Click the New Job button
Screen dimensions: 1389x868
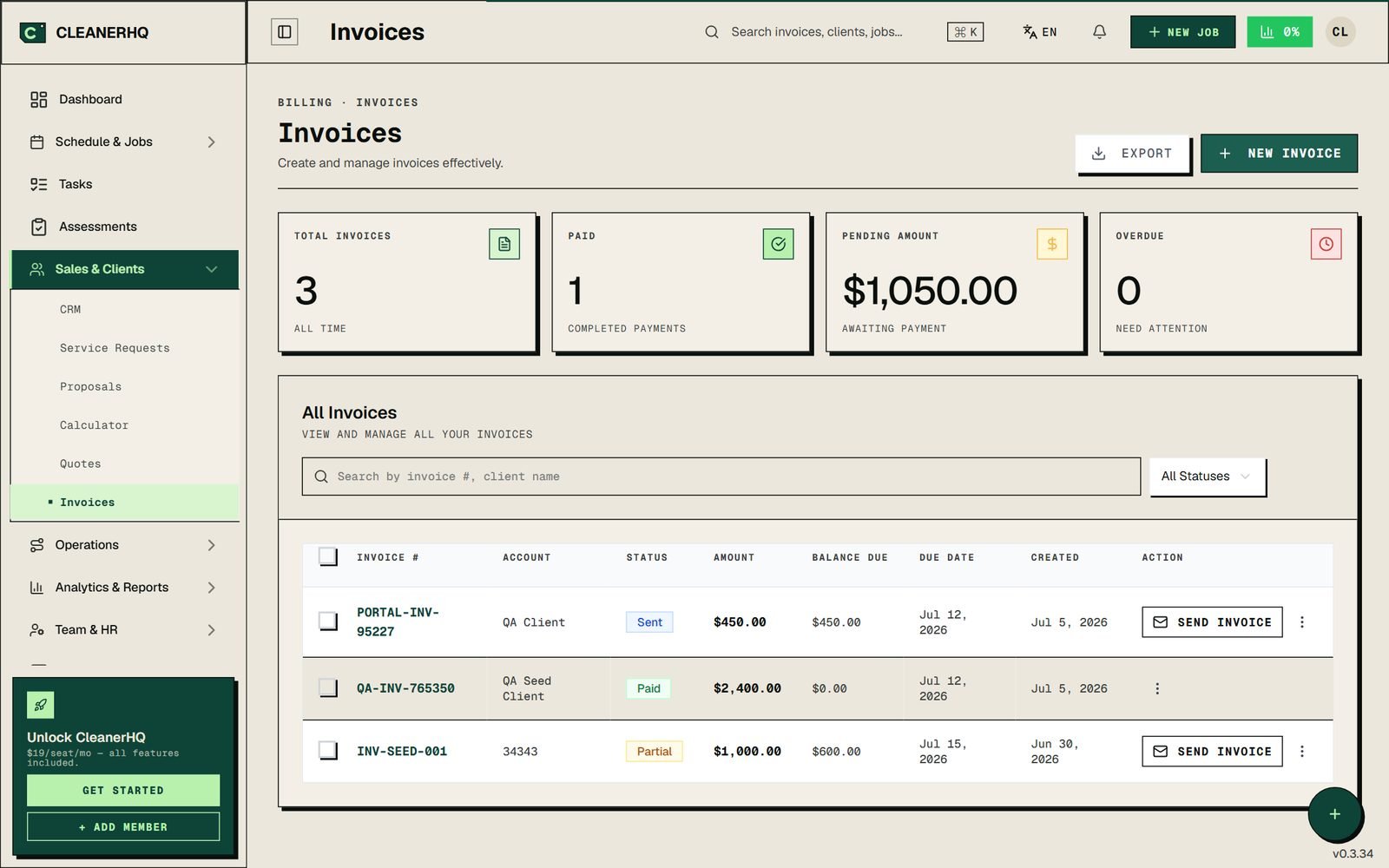pos(1182,32)
